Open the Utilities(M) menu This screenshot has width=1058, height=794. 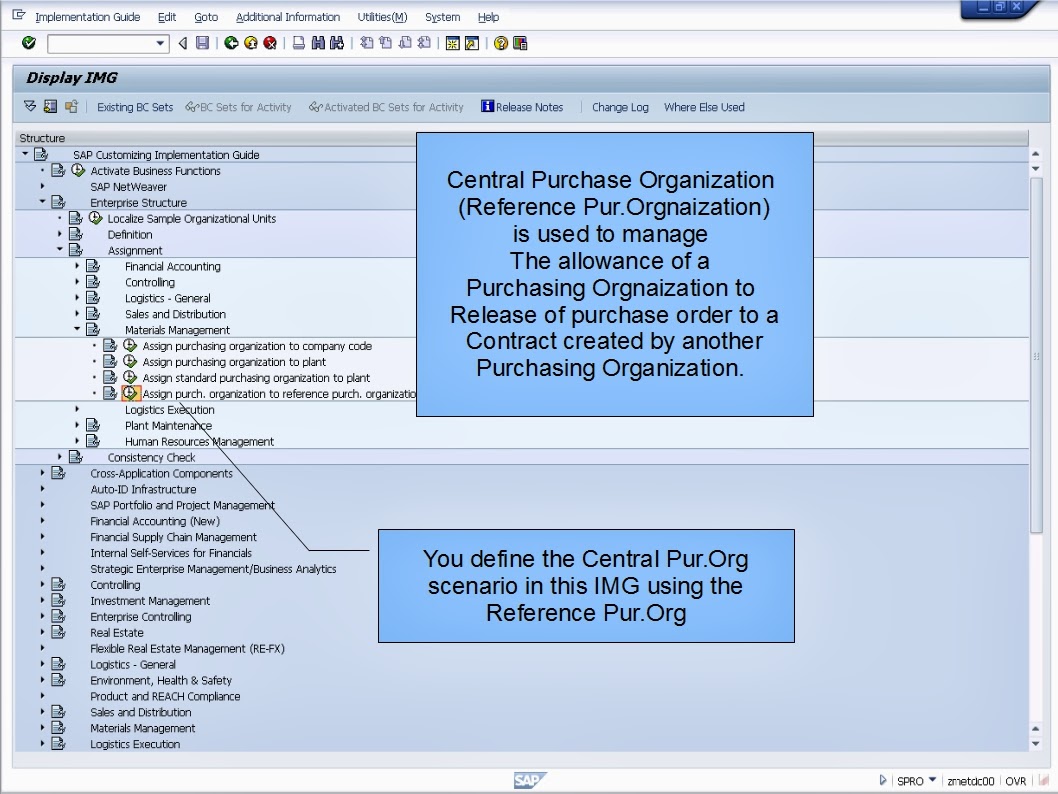[x=383, y=17]
